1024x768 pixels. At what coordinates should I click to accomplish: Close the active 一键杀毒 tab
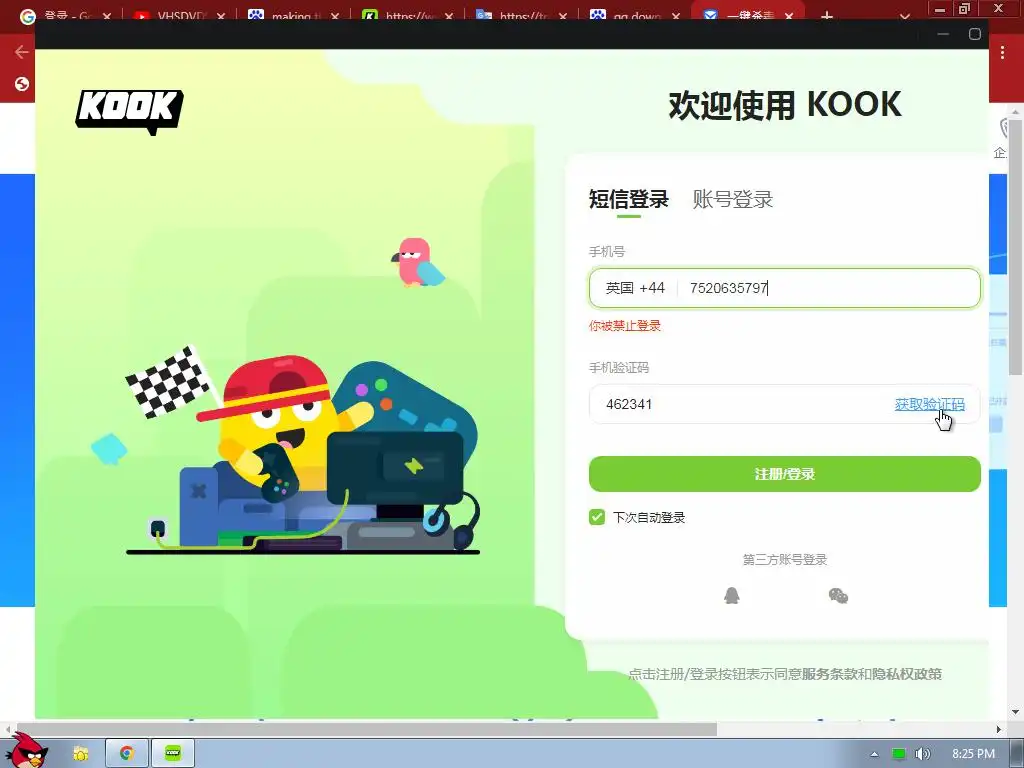click(x=789, y=16)
